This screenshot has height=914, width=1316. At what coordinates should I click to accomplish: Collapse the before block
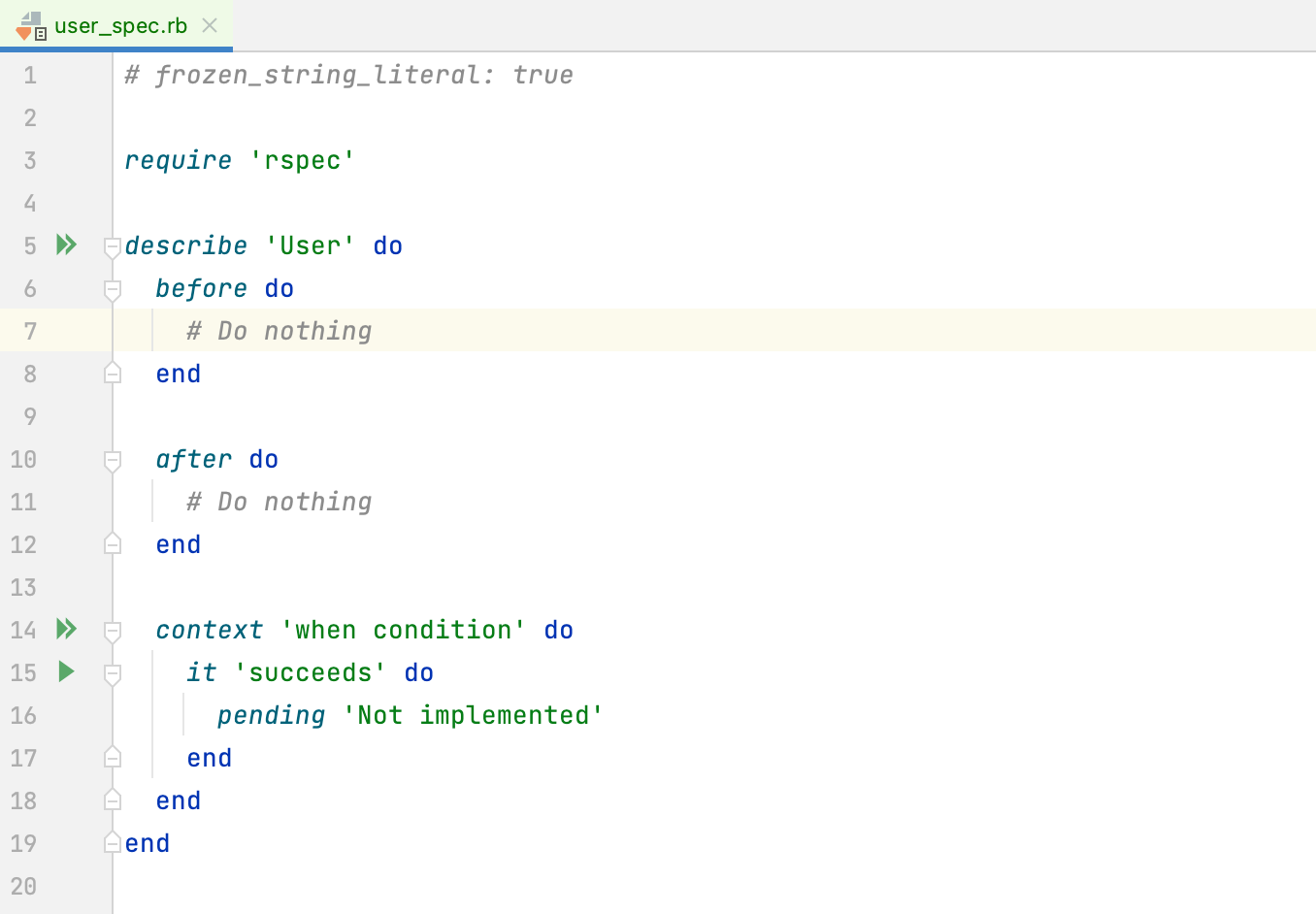[x=111, y=291]
